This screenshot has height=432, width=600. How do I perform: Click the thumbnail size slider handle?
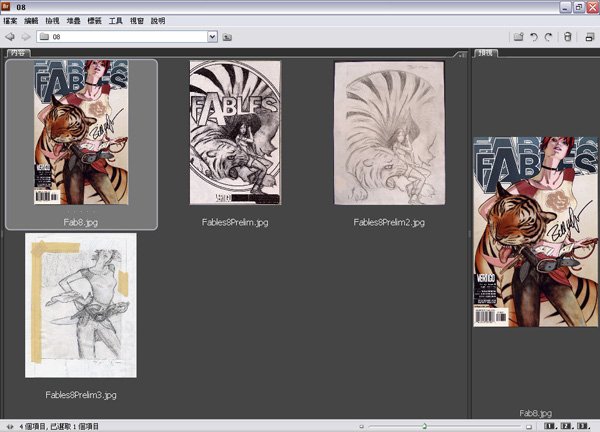click(424, 425)
